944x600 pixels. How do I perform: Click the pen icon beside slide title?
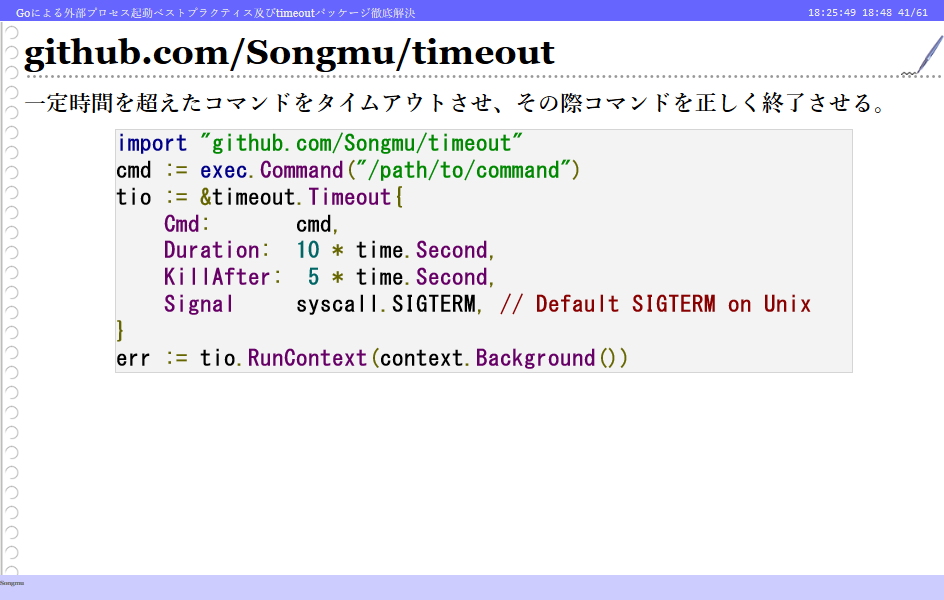tap(924, 55)
